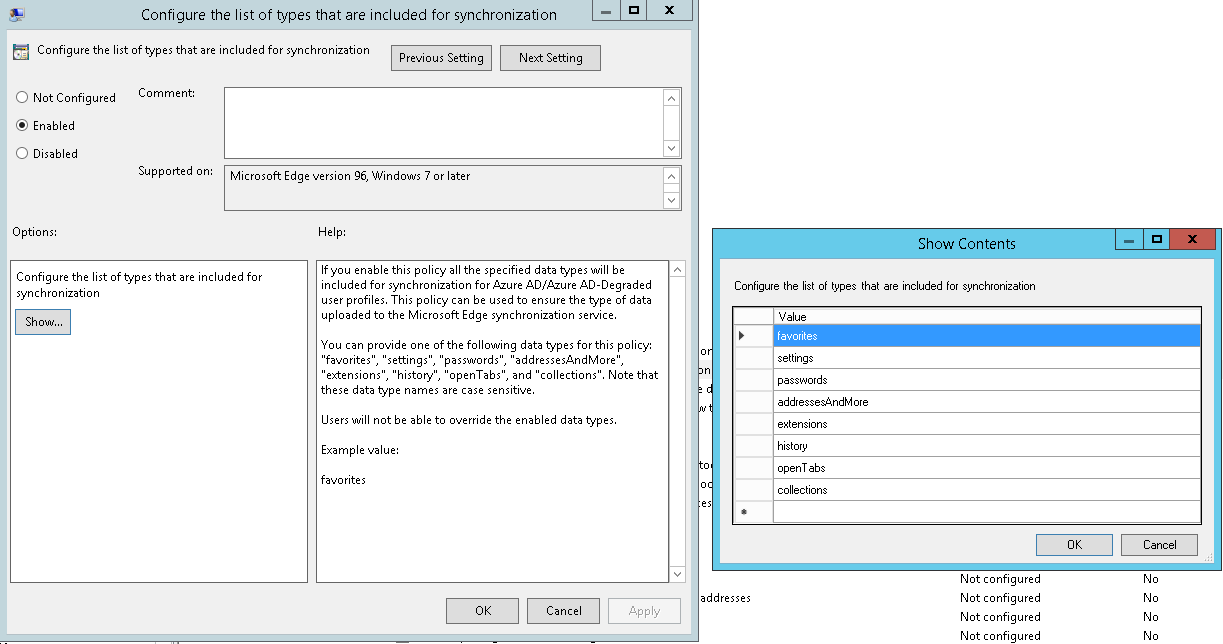Click the Previous Setting button
The width and height of the screenshot is (1223, 644).
(441, 58)
